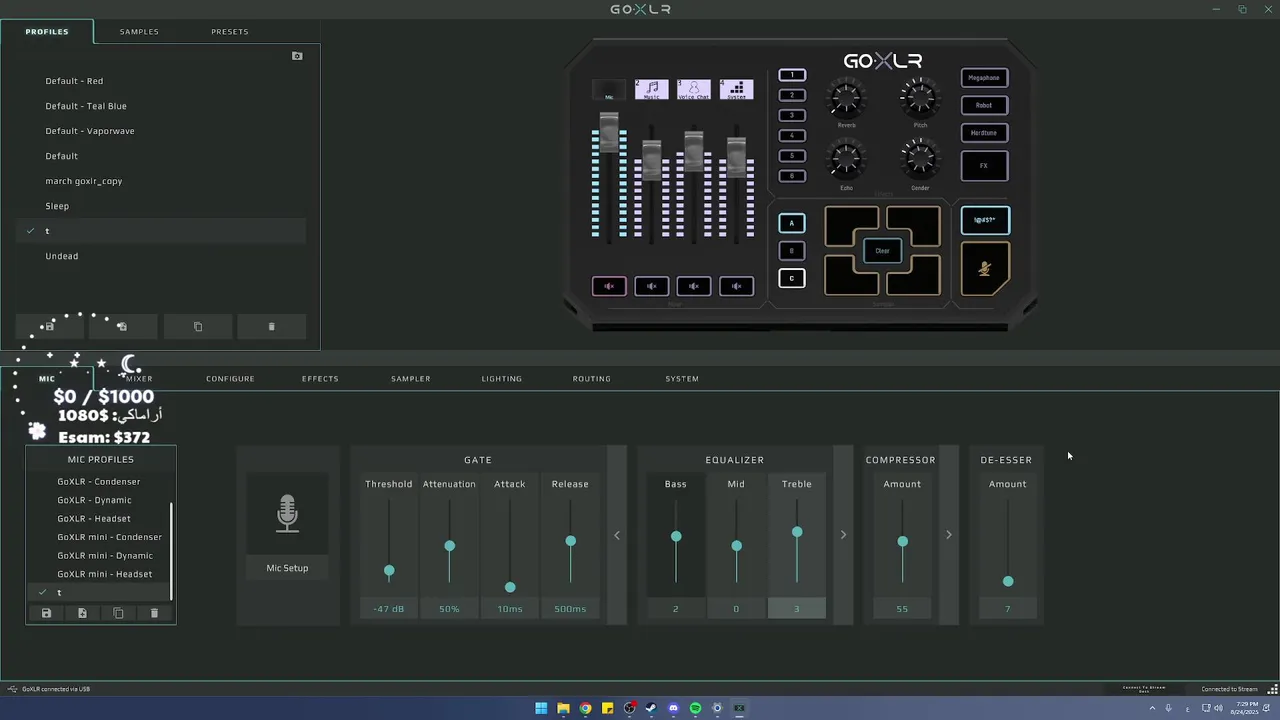Select sample bank A
Screen dimensions: 1280x720
pos(791,223)
